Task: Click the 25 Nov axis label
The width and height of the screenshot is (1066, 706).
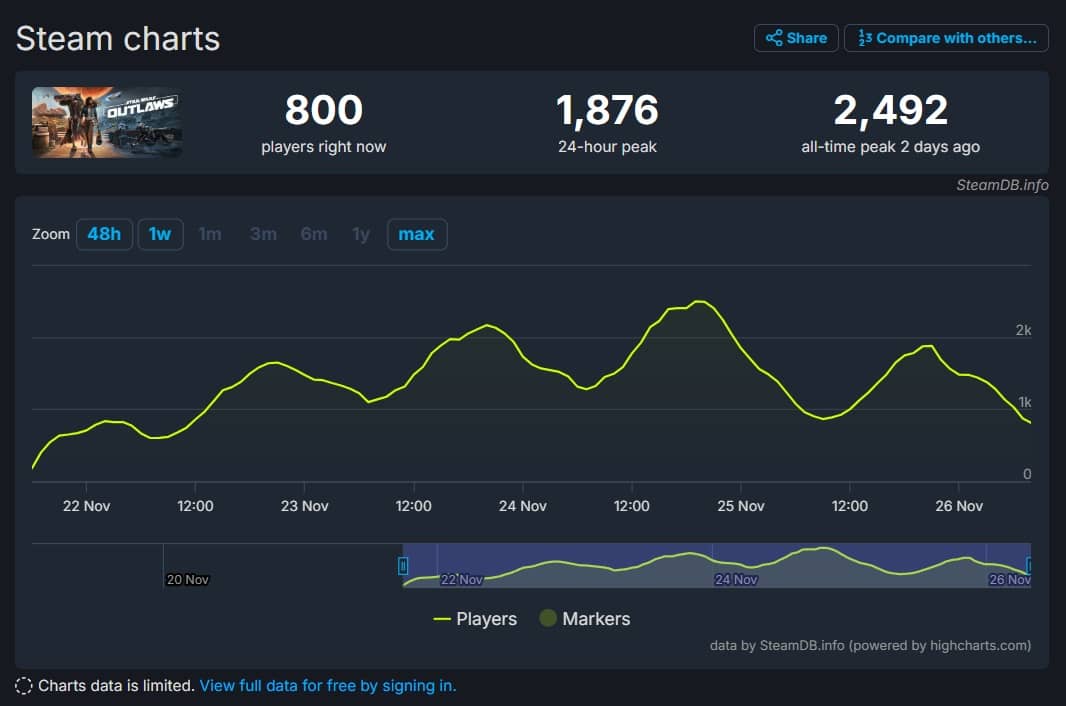Action: pyautogui.click(x=741, y=506)
